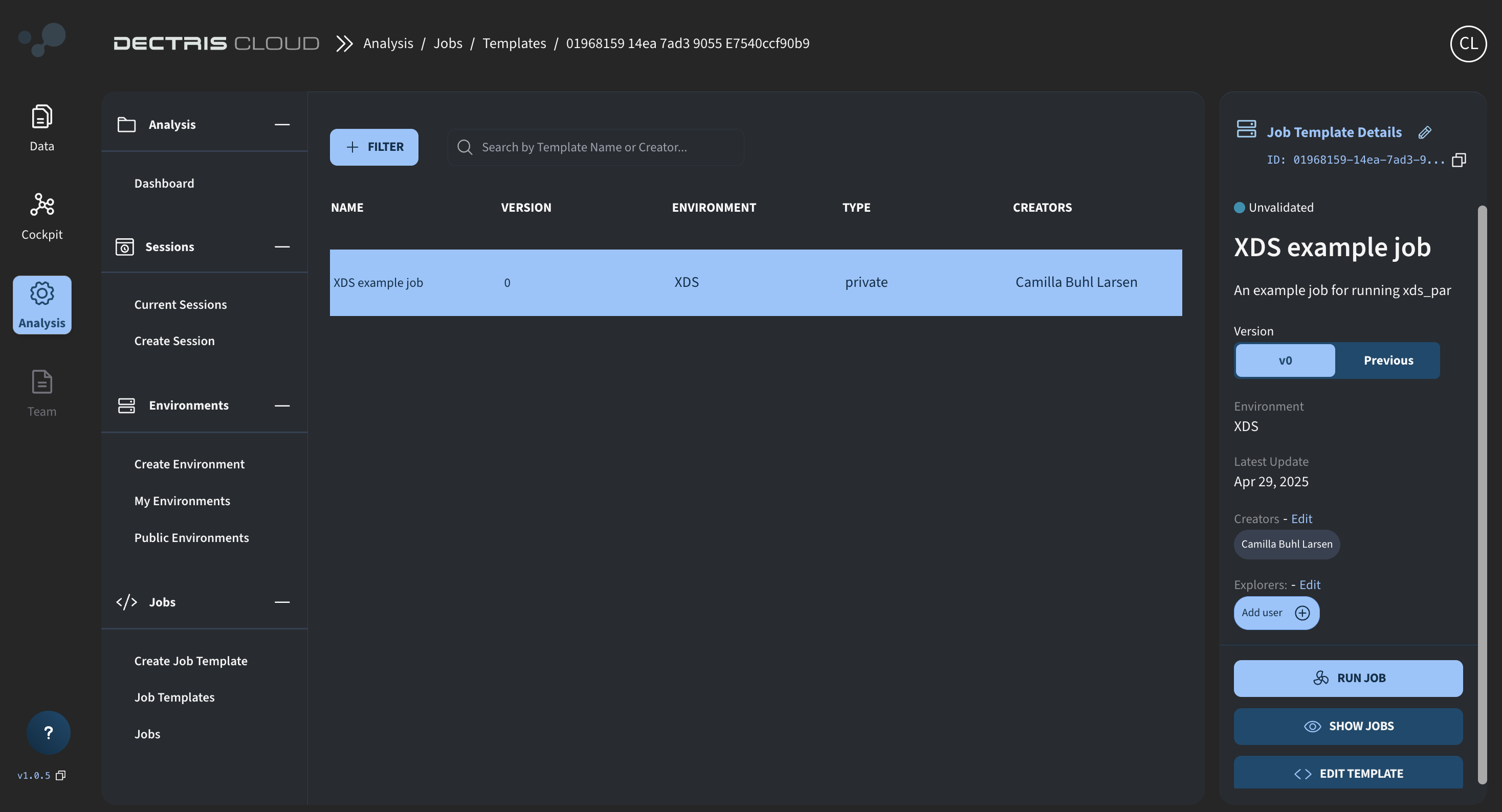Click the Sessions clock icon

pyautogui.click(x=125, y=247)
